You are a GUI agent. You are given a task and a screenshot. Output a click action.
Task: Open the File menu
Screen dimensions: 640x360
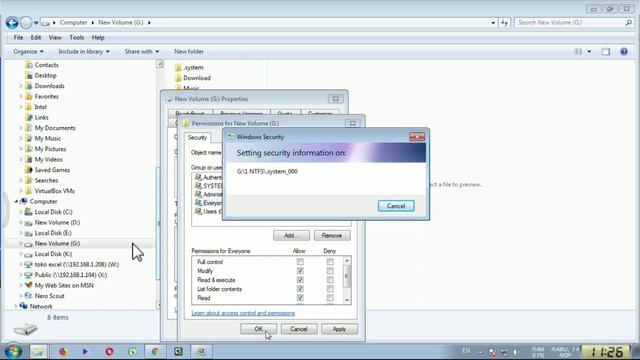point(18,38)
